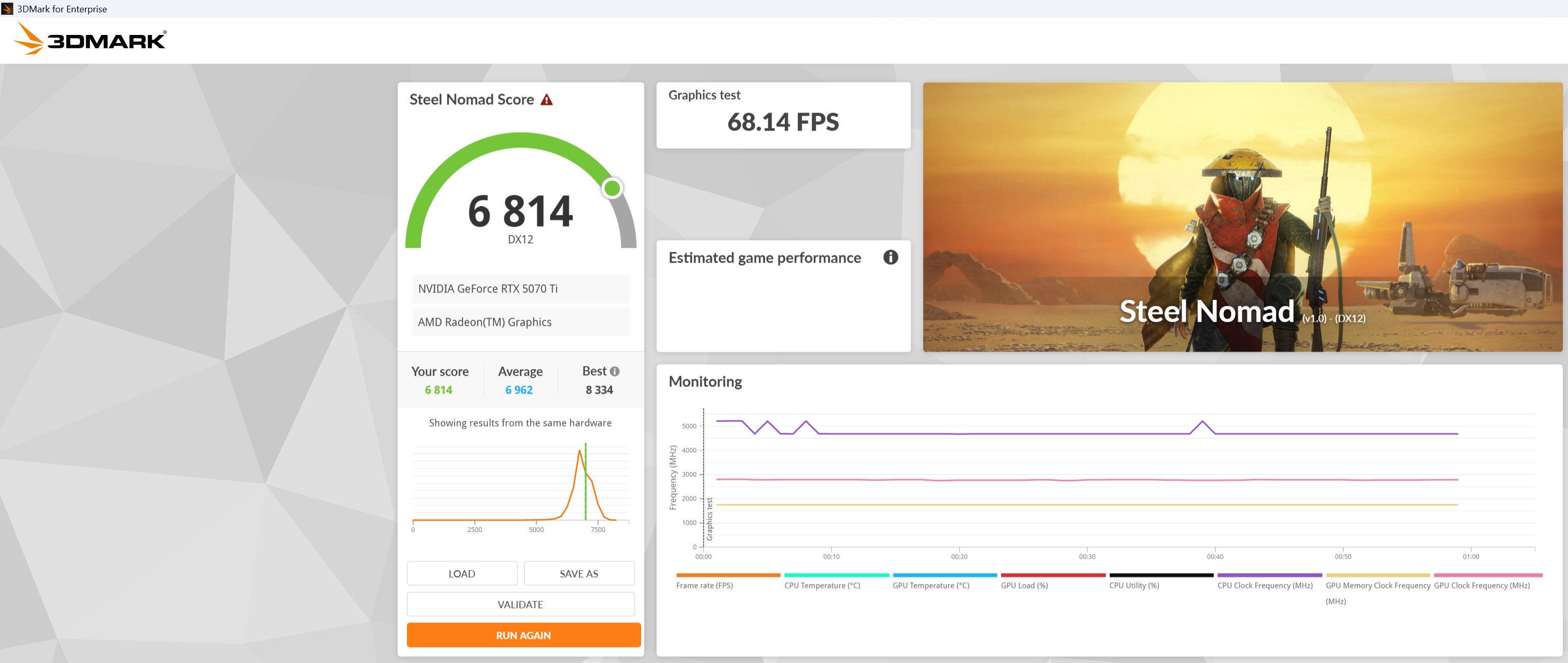Click the 00:30 time label on the chart axis
1568x663 pixels.
click(1087, 557)
